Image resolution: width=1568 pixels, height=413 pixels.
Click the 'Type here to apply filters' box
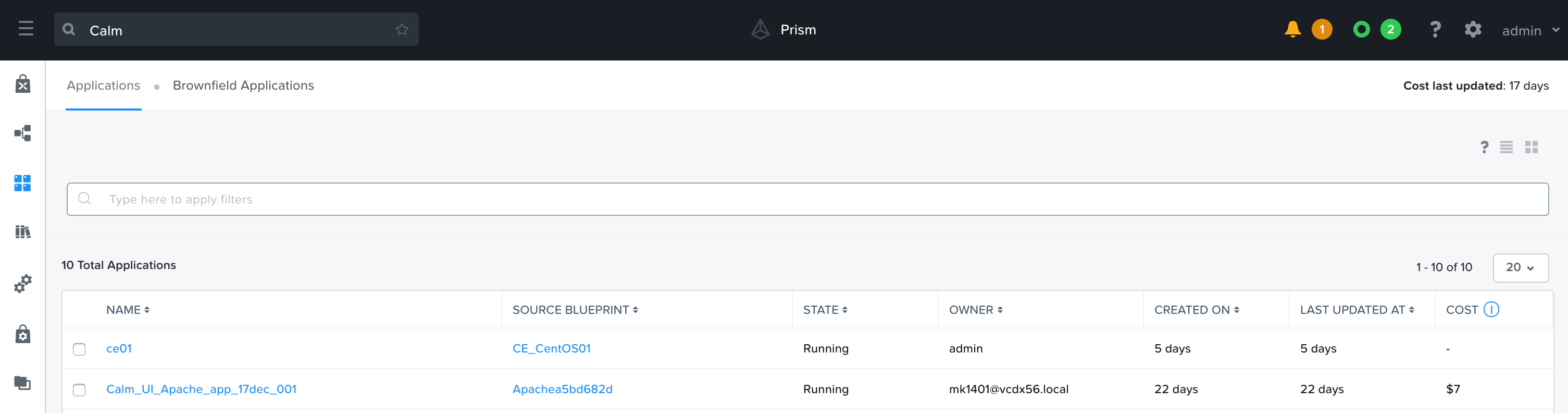point(807,199)
